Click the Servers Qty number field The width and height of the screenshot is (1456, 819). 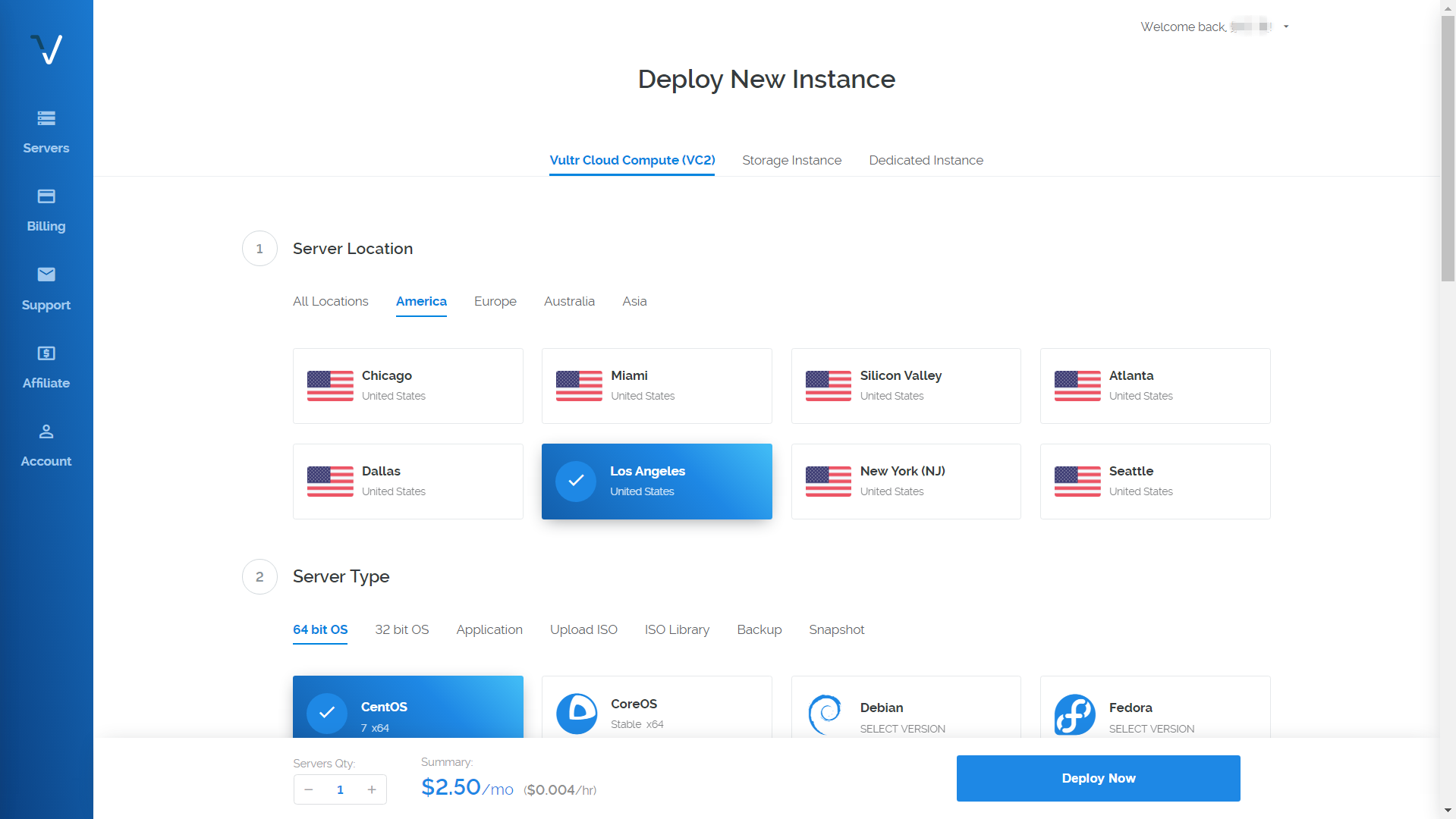[340, 789]
